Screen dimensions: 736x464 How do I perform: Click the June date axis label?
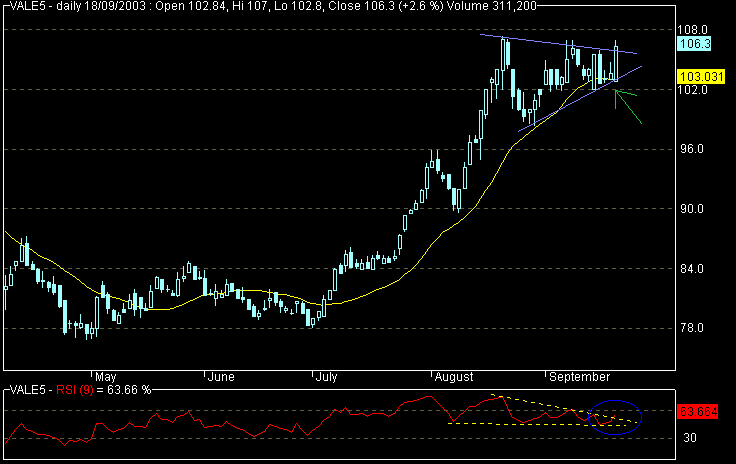(221, 377)
